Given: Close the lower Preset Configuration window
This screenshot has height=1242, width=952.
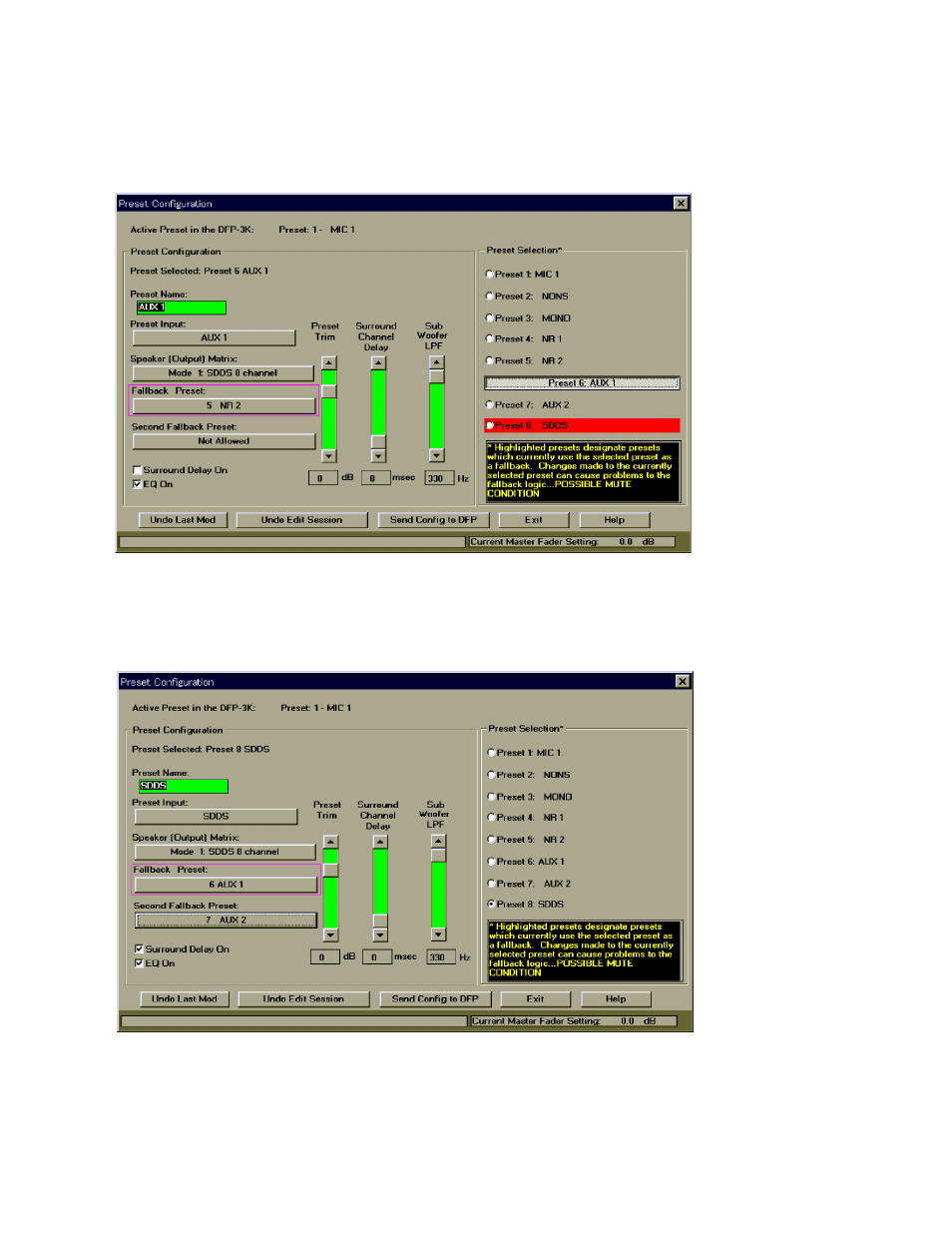Looking at the screenshot, I should (683, 682).
